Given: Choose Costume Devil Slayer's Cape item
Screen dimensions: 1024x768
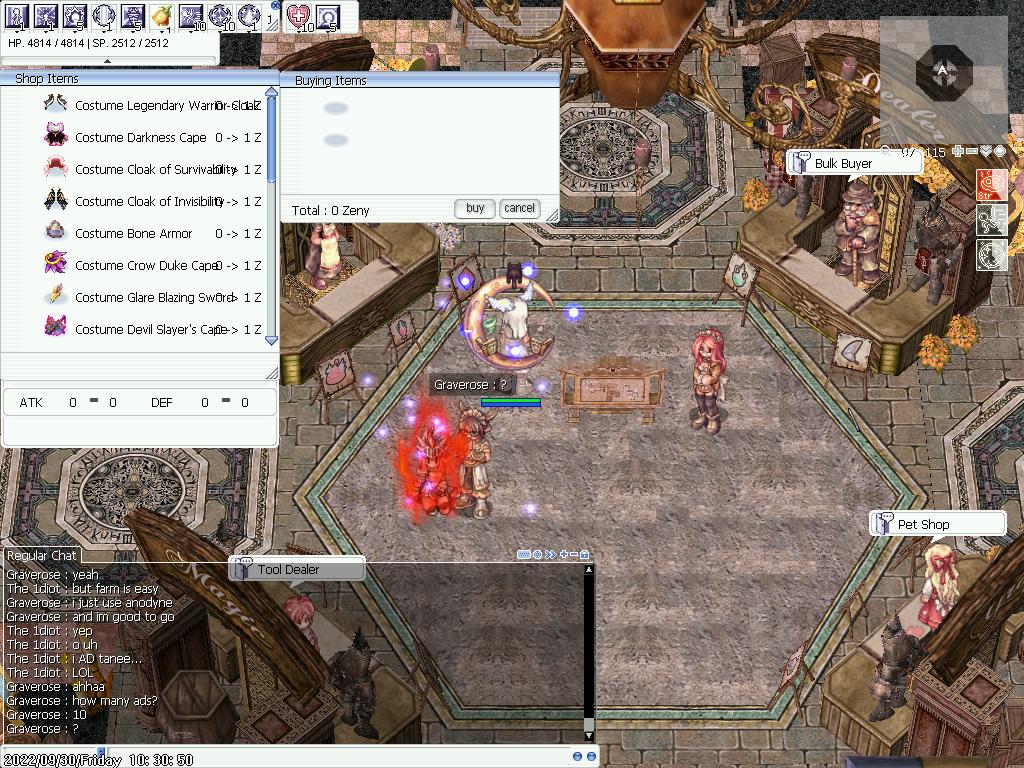Looking at the screenshot, I should click(x=150, y=330).
